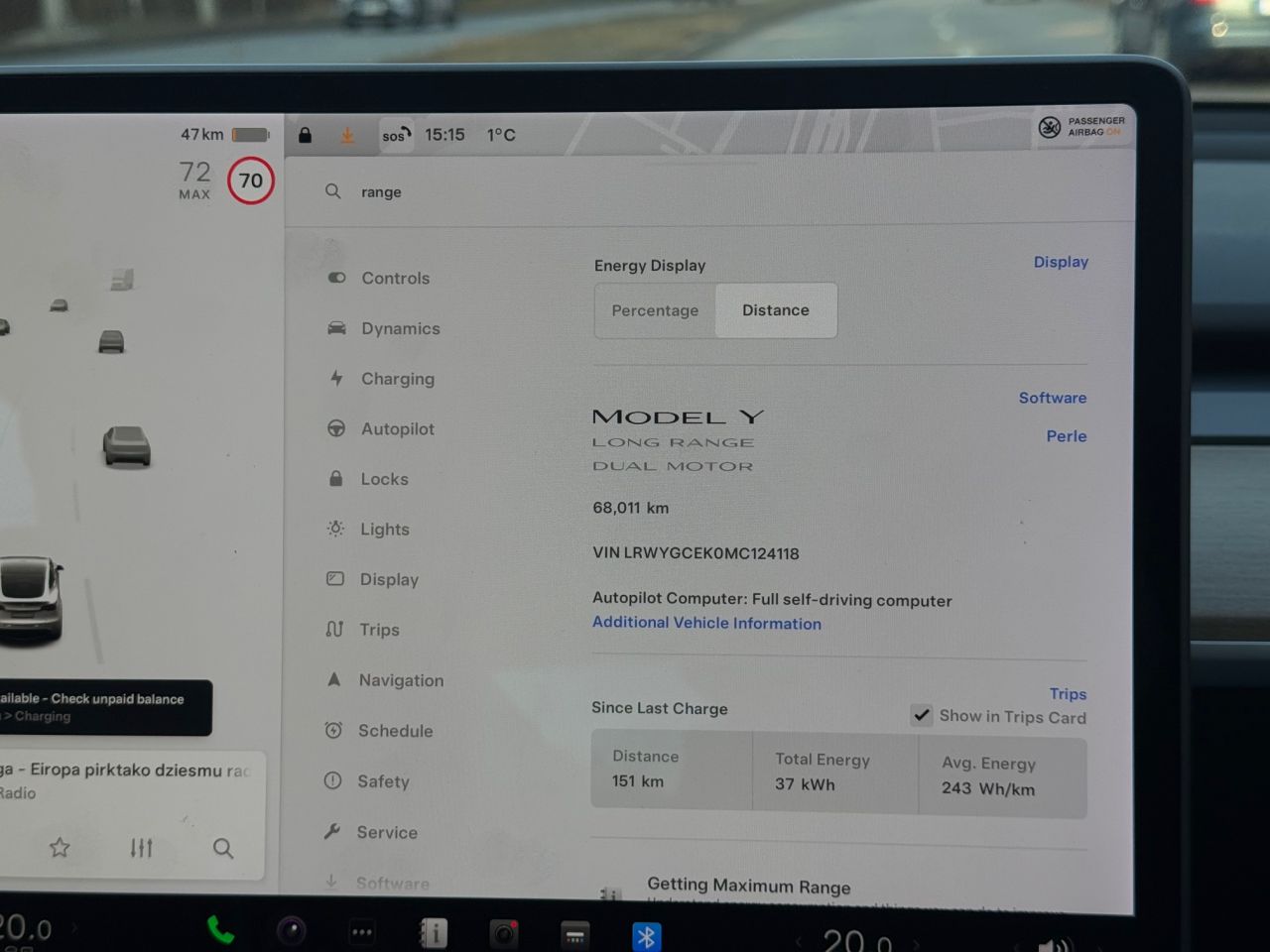Tap the media search magnifier icon
This screenshot has height=952, width=1270.
click(x=223, y=848)
